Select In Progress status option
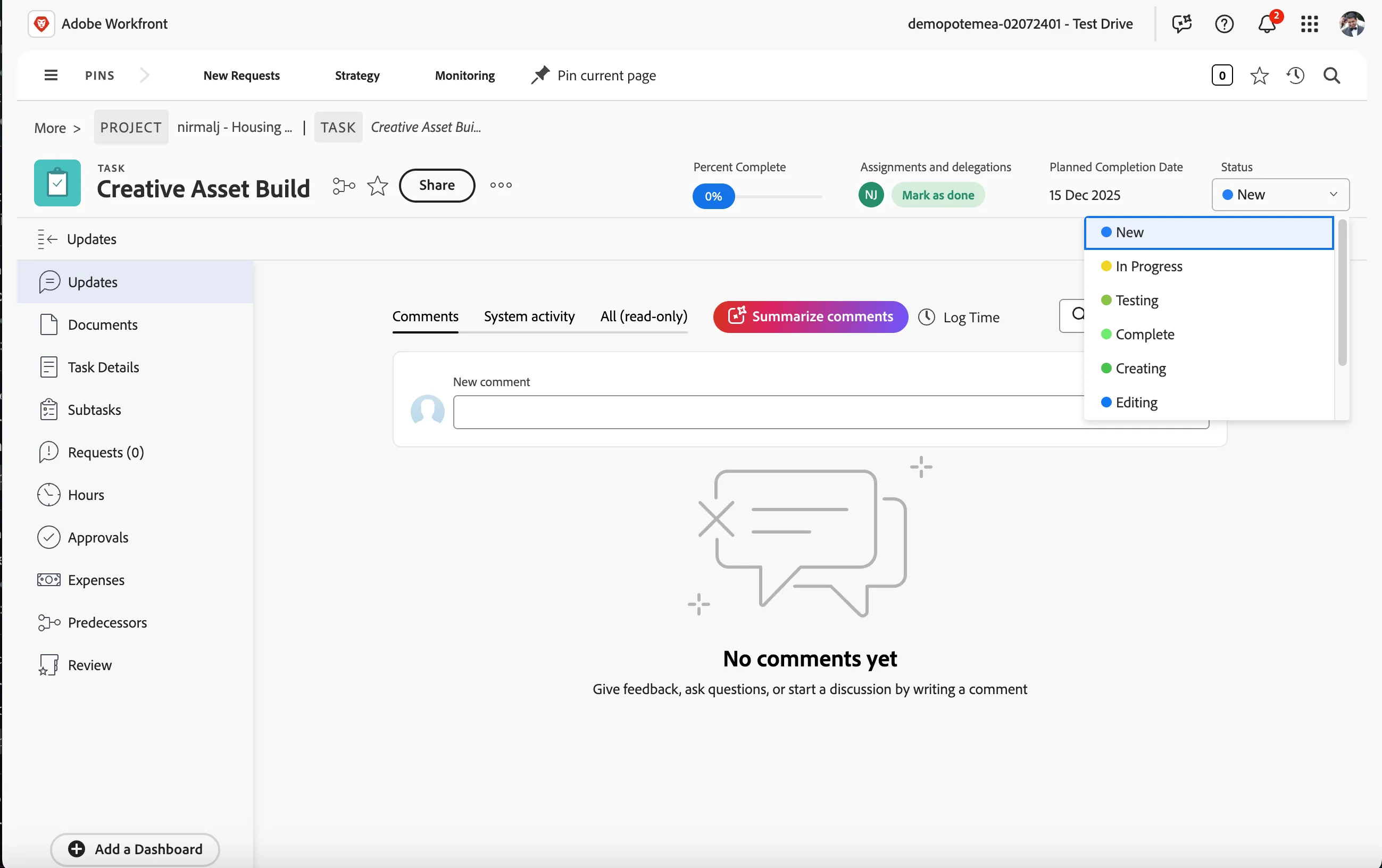Screen dimensions: 1382x868 (x=1208, y=266)
